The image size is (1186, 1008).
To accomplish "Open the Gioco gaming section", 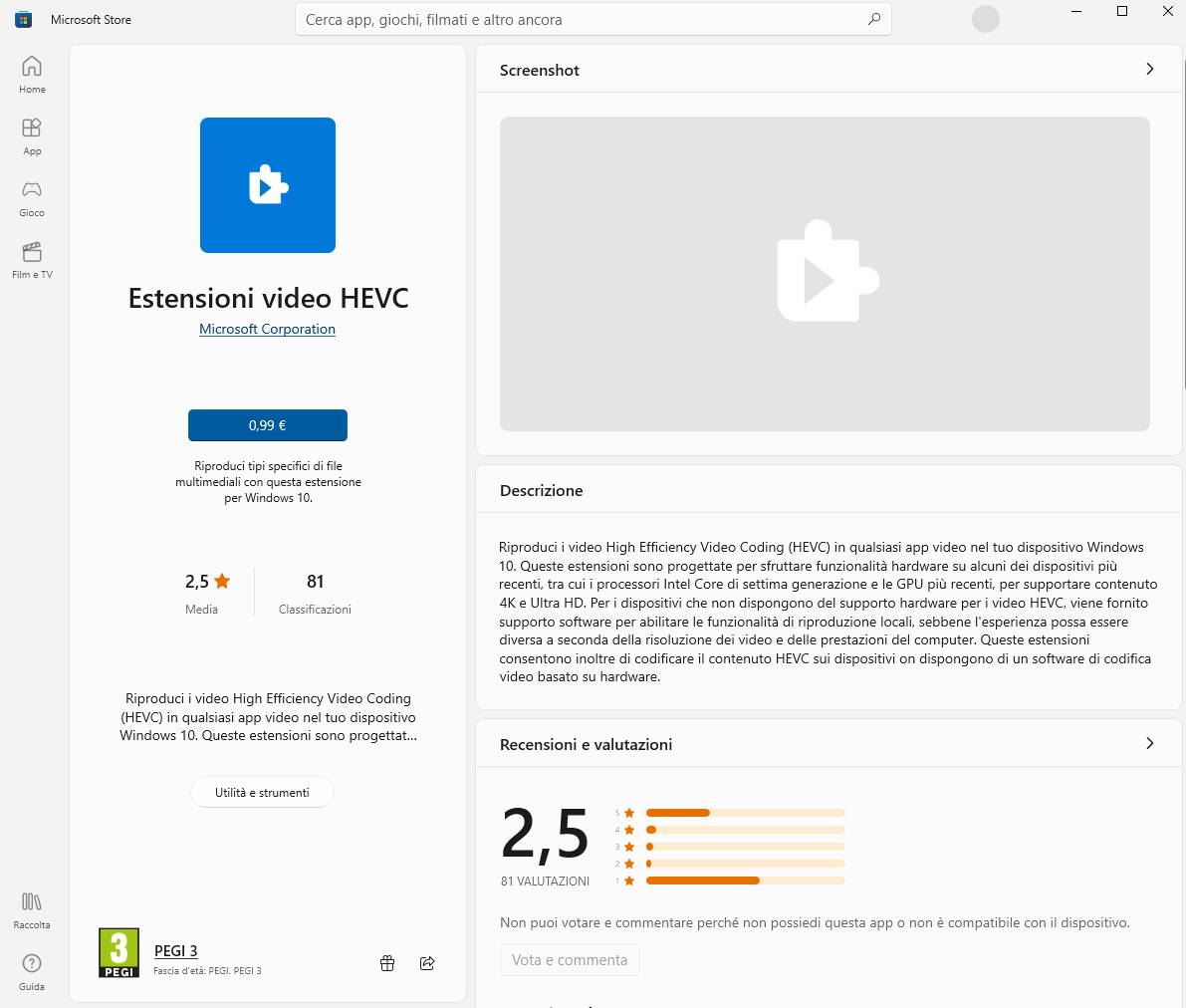I will point(32,198).
